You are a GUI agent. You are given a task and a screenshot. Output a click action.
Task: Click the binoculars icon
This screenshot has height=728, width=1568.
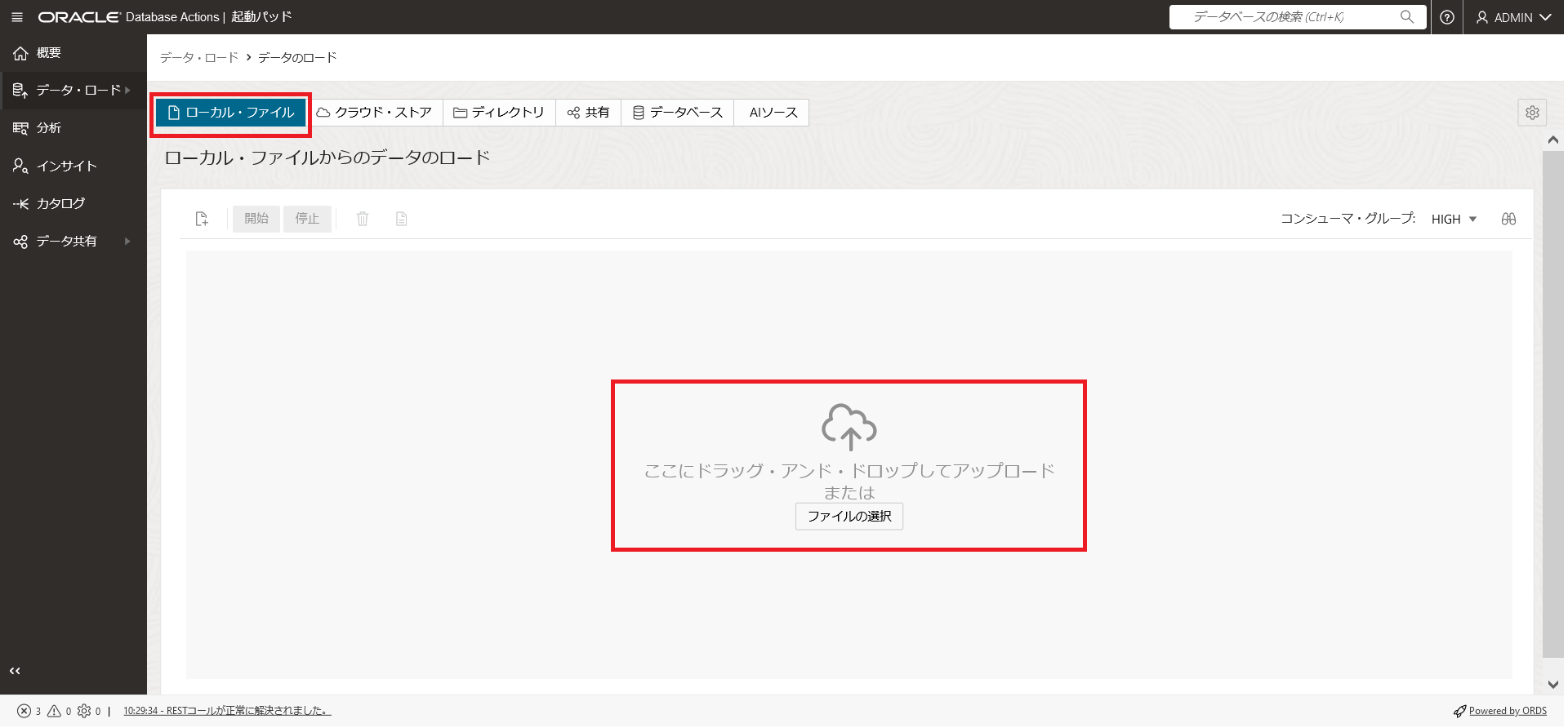click(1508, 219)
